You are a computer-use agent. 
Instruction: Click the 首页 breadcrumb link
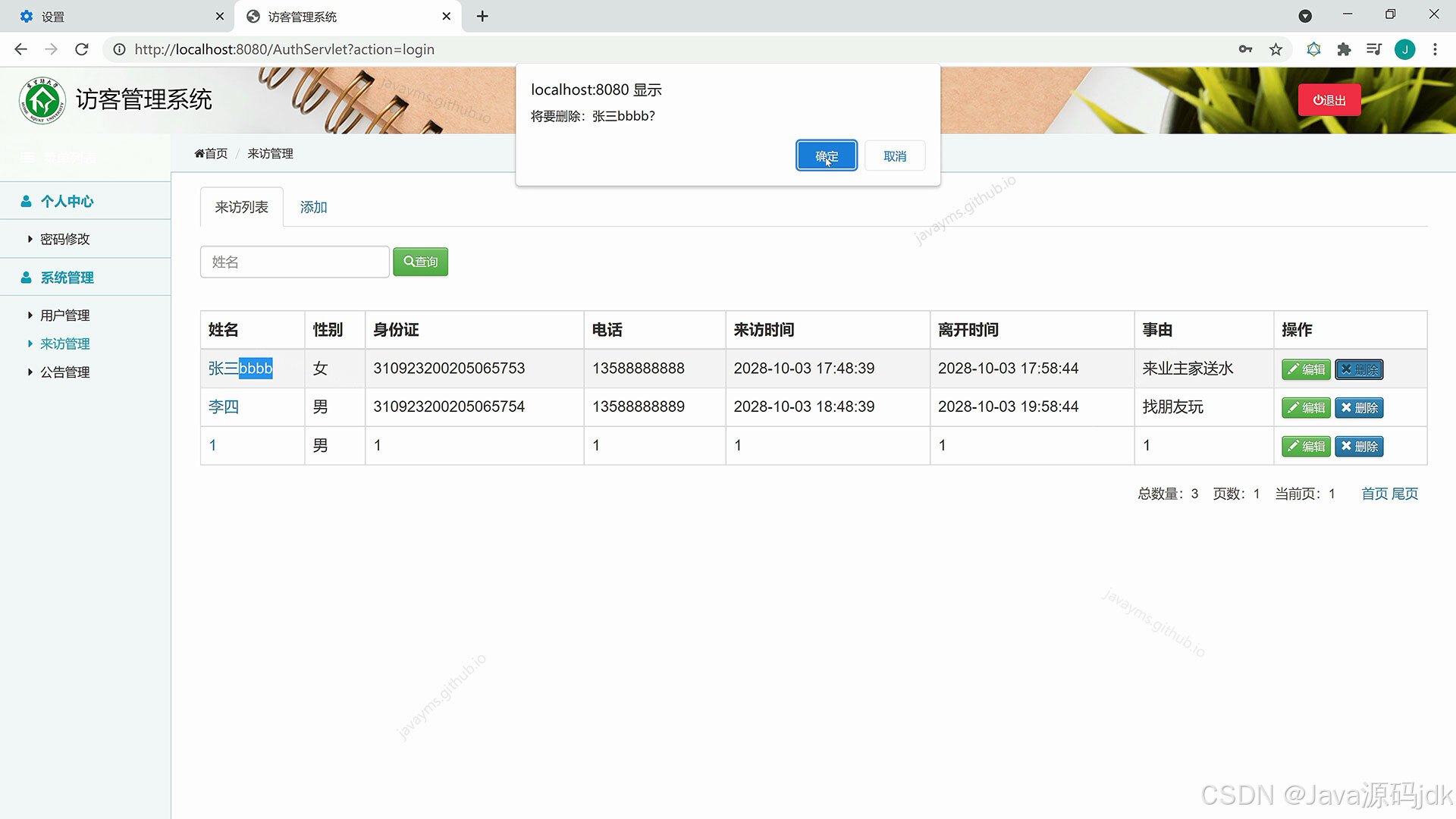pyautogui.click(x=211, y=153)
